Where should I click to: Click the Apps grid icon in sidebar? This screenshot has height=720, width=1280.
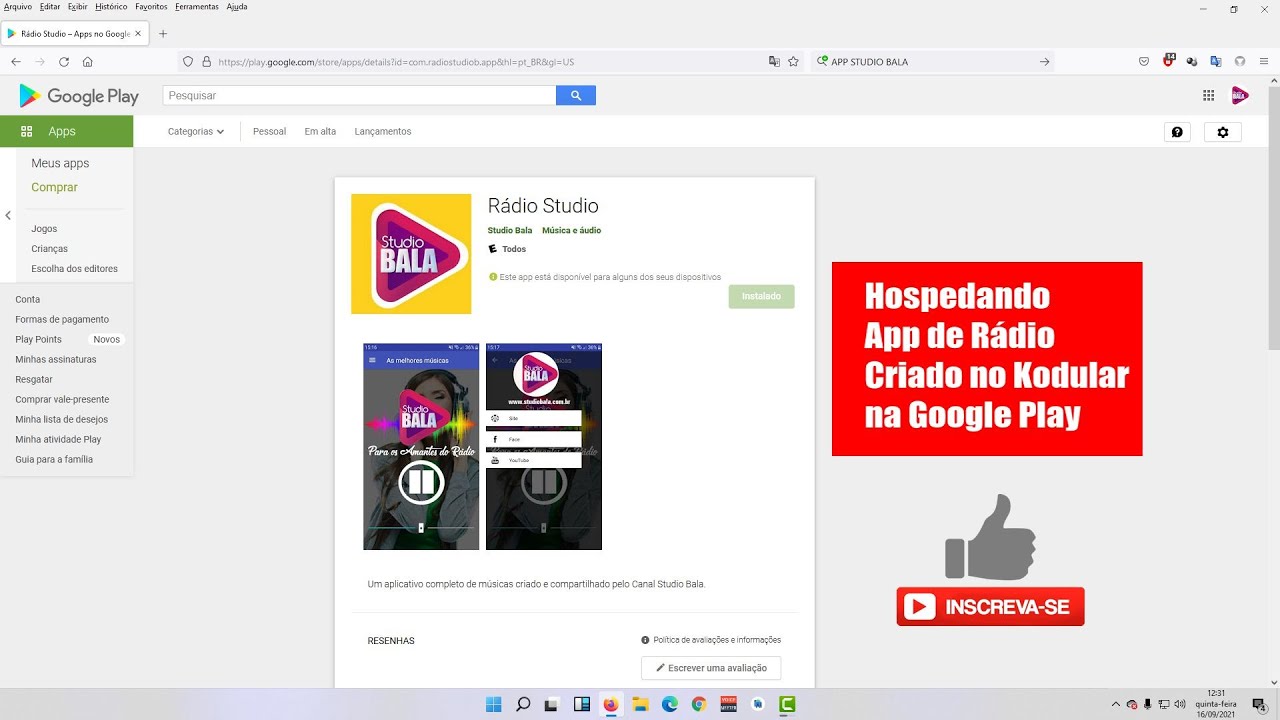click(27, 131)
